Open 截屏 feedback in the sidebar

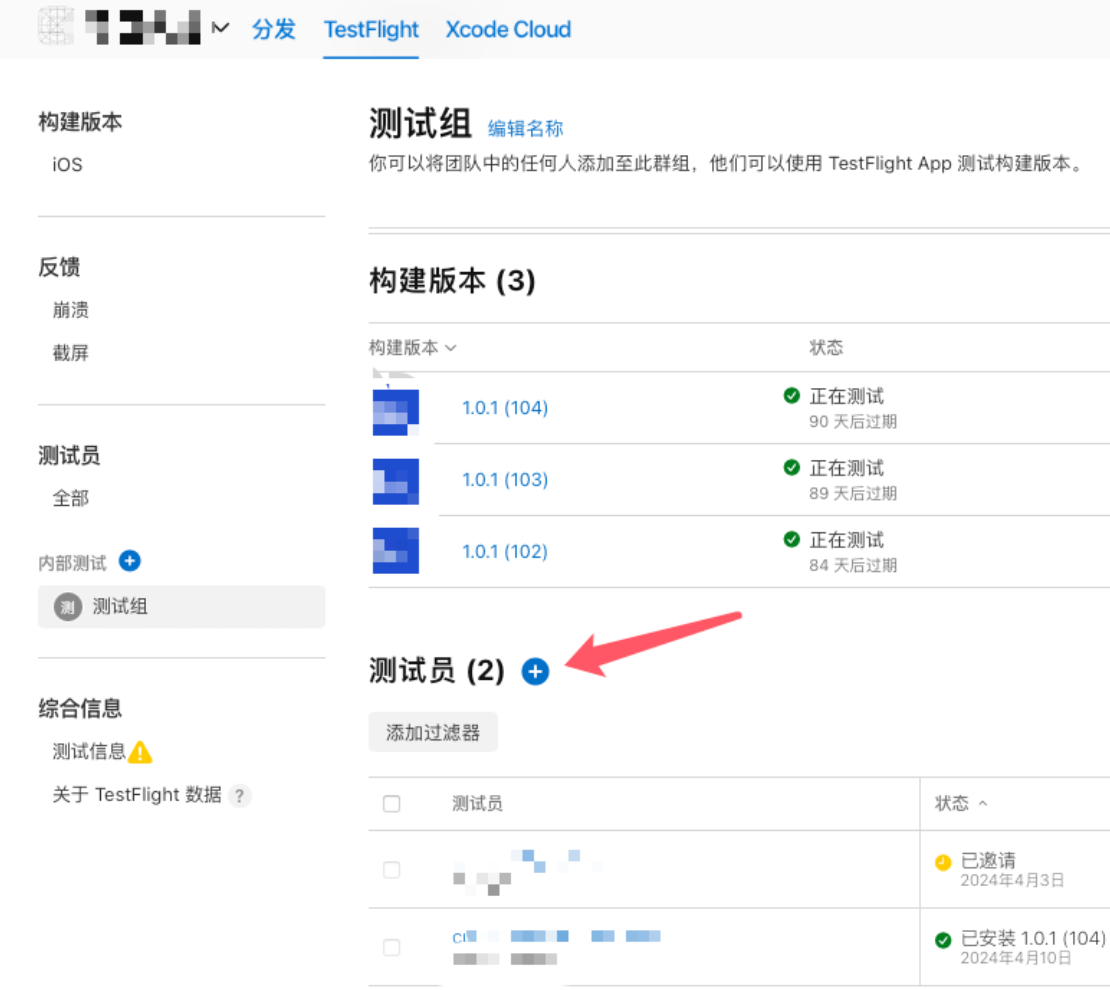[71, 353]
